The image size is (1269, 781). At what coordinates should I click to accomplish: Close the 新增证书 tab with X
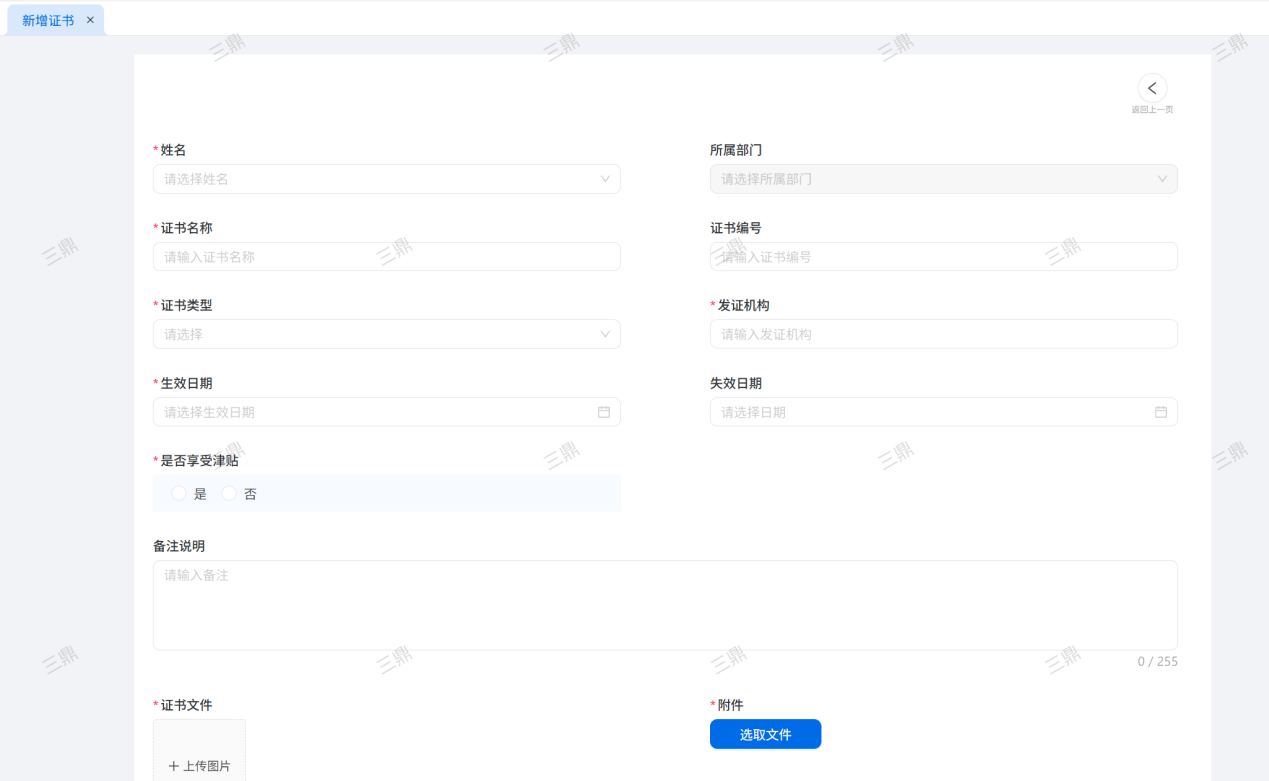tap(90, 20)
